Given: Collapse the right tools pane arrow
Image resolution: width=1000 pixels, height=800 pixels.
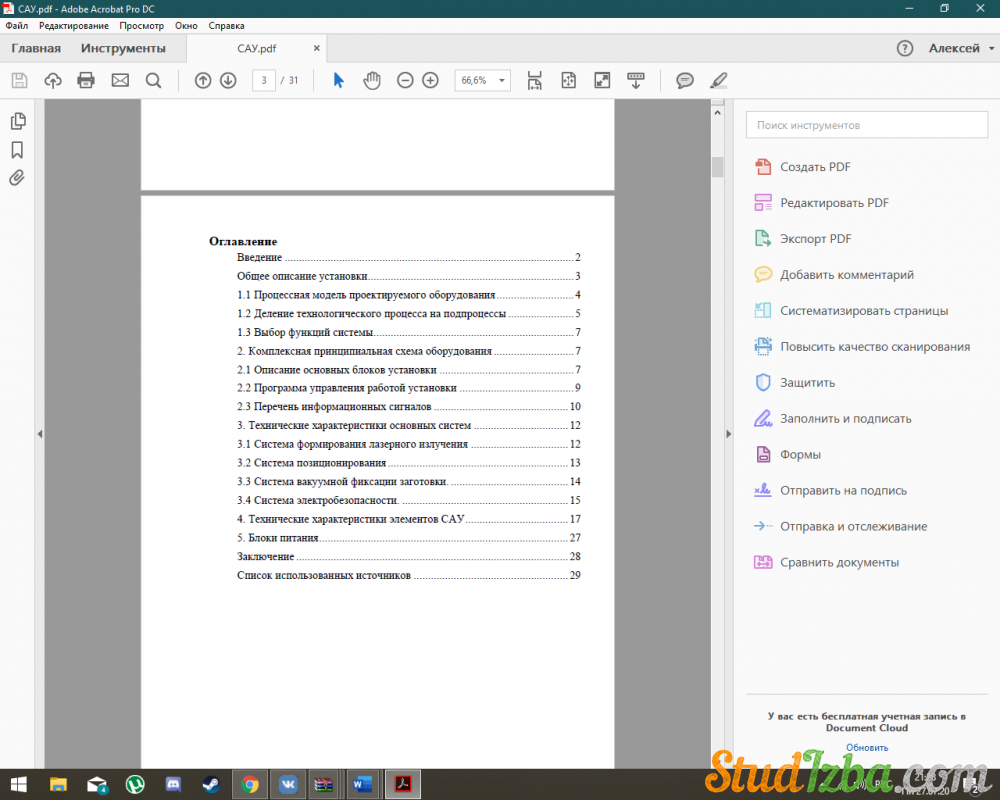Looking at the screenshot, I should [x=728, y=434].
